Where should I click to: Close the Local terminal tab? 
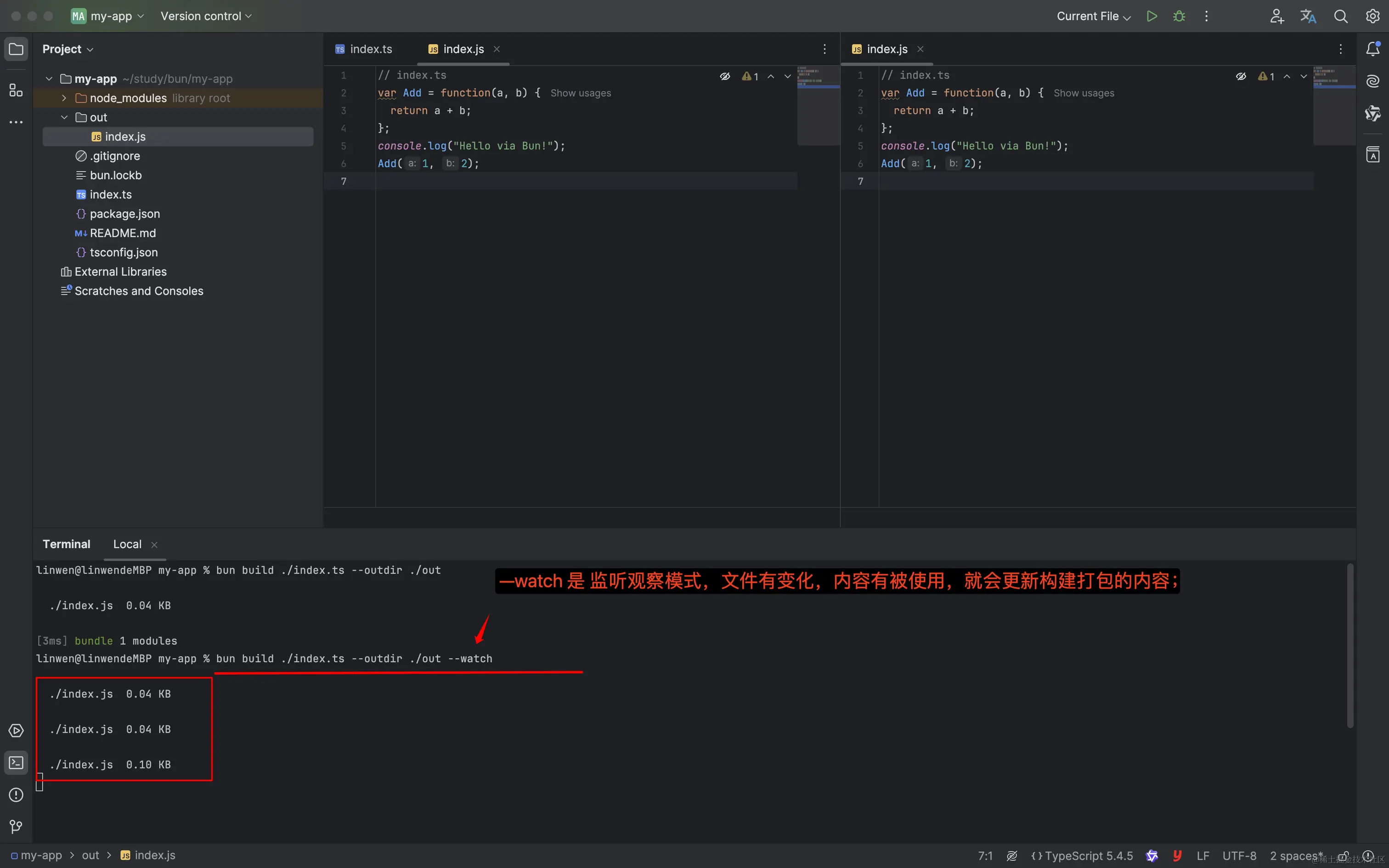pos(154,544)
